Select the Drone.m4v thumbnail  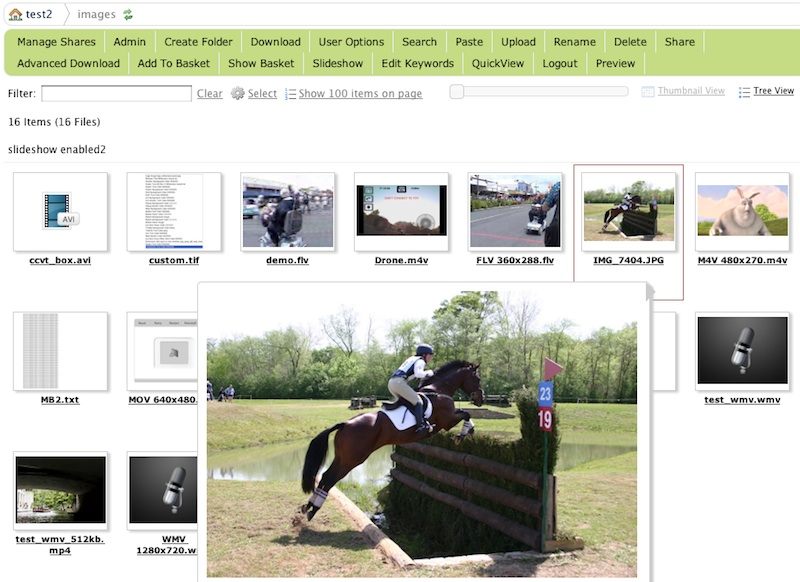[401, 211]
